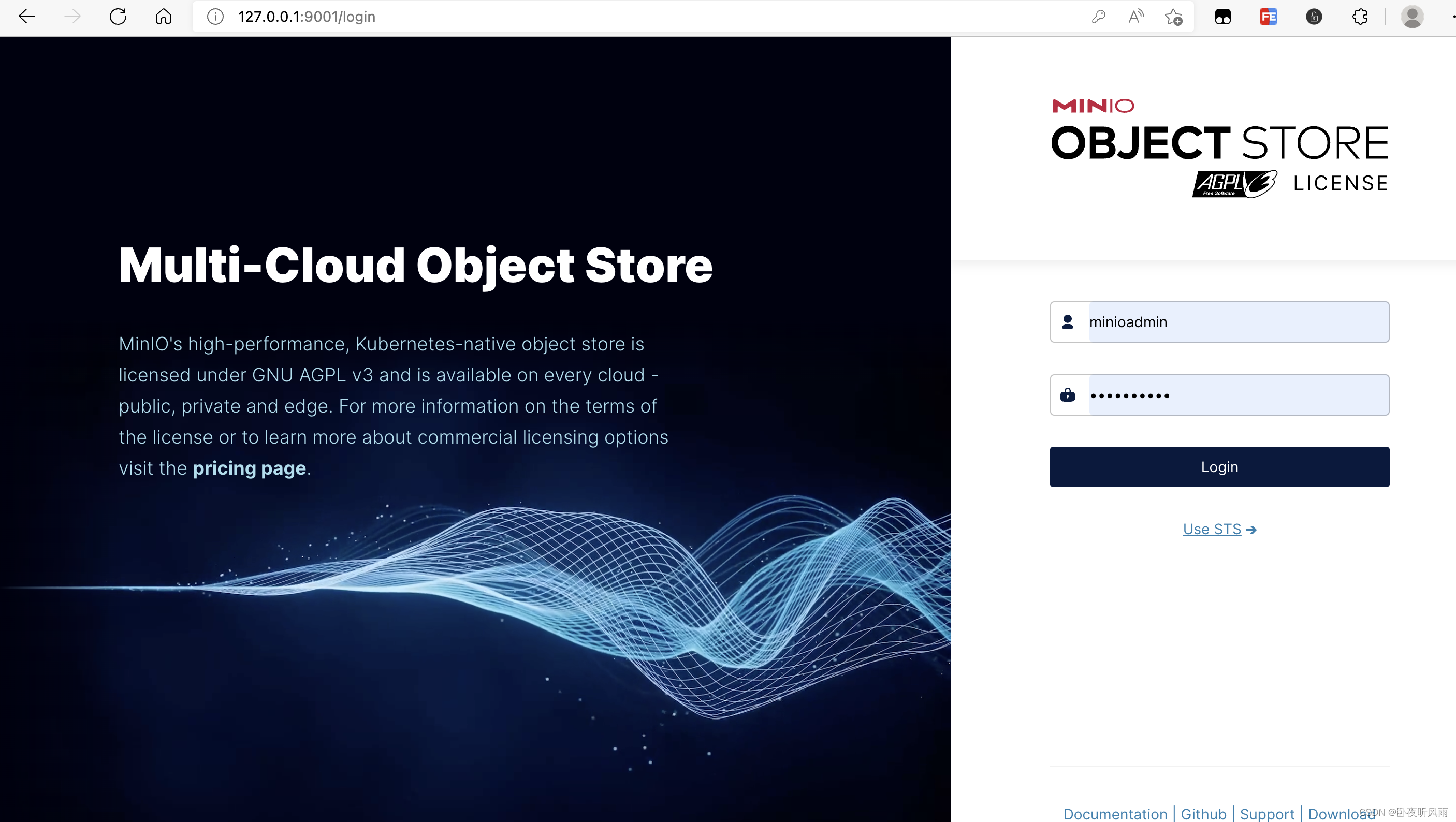Open saved passwords key icon
The height and width of the screenshot is (822, 1456).
tap(1098, 17)
